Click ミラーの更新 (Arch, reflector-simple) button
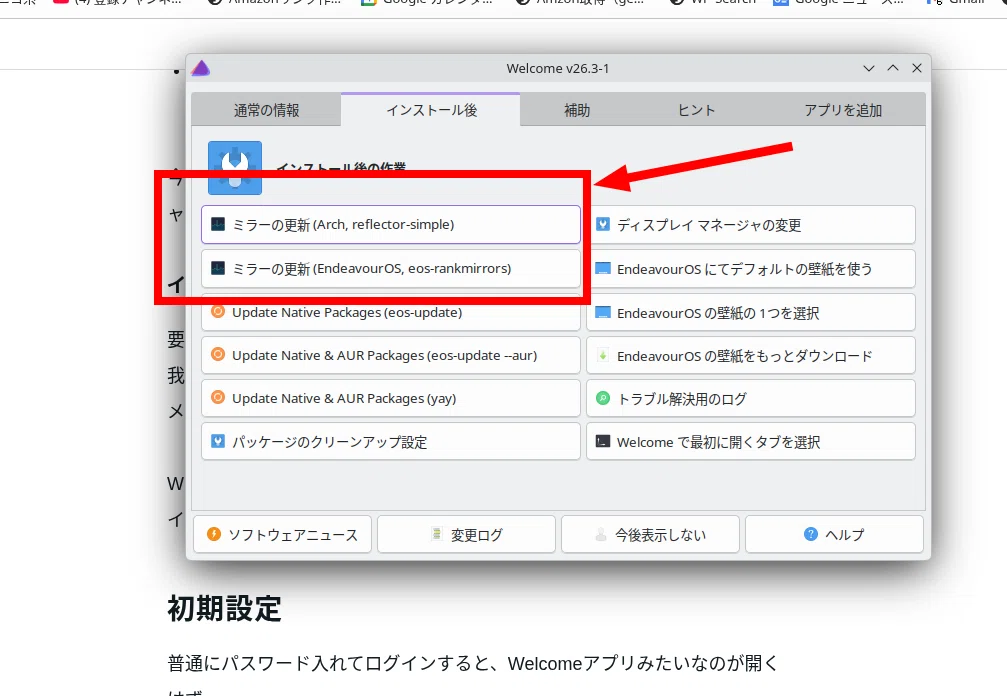This screenshot has width=1007, height=696. (390, 225)
